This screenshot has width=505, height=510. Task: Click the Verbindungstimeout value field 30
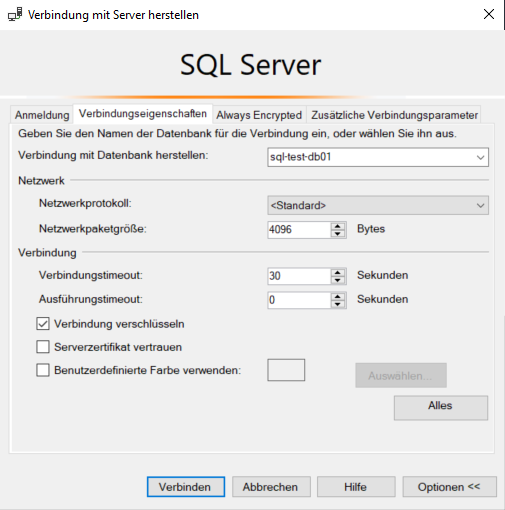pyautogui.click(x=299, y=276)
